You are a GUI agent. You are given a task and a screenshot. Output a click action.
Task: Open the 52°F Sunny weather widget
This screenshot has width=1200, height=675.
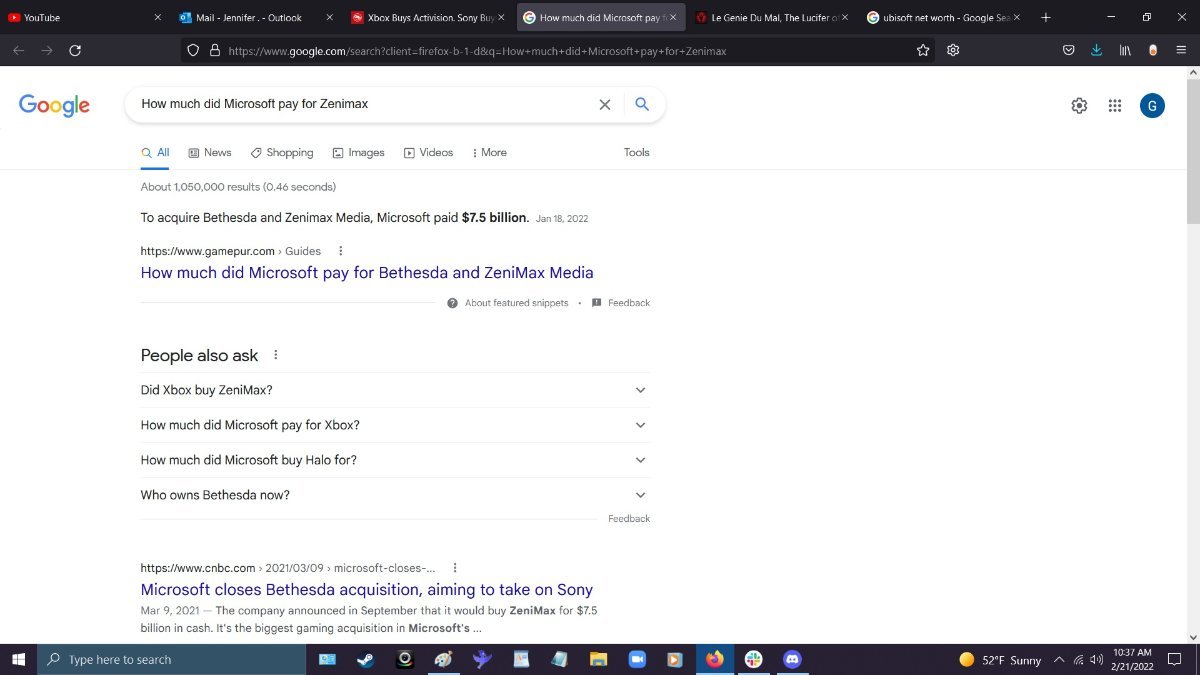1000,660
